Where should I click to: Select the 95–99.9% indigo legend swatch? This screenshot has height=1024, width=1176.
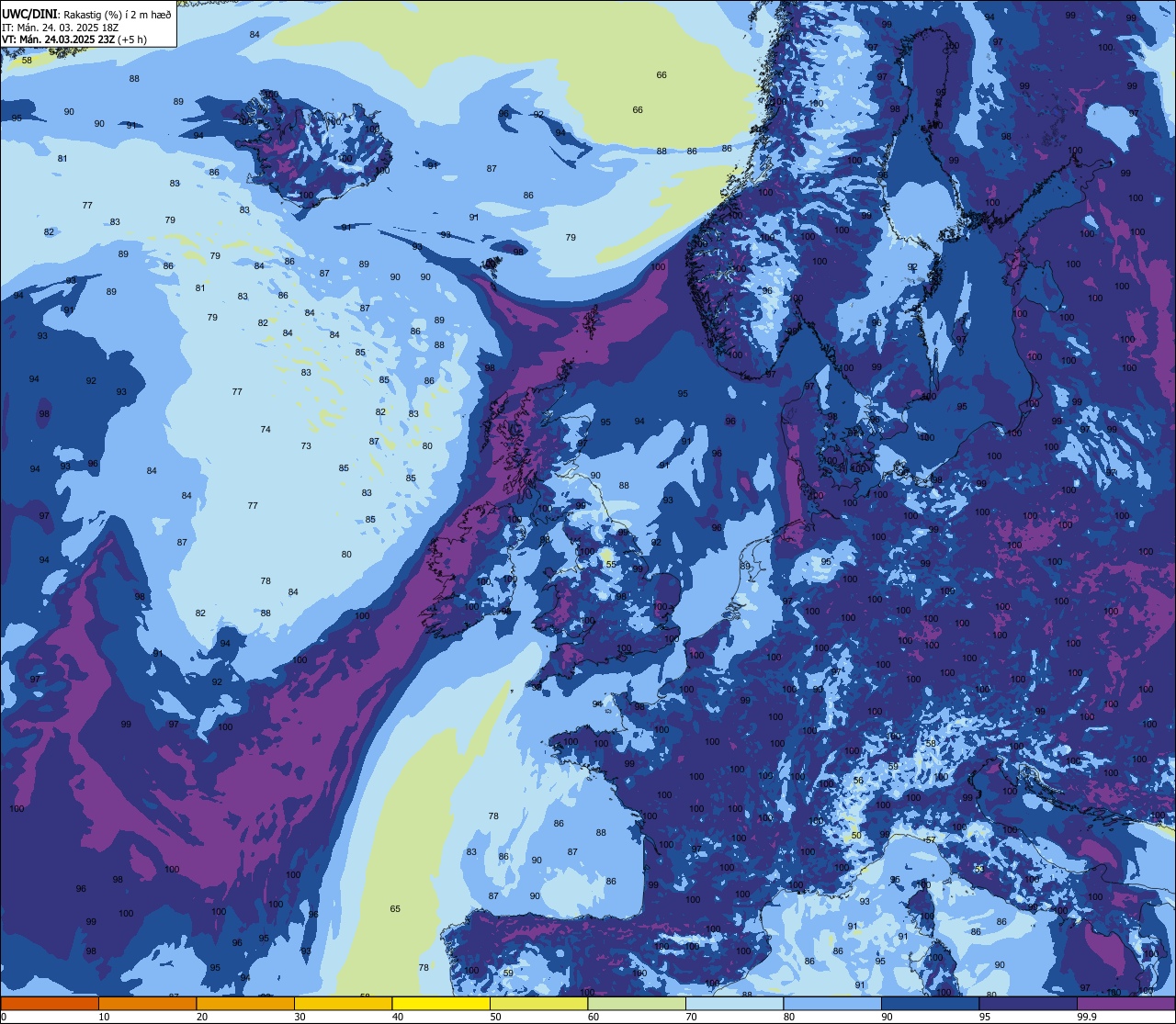[1028, 1003]
